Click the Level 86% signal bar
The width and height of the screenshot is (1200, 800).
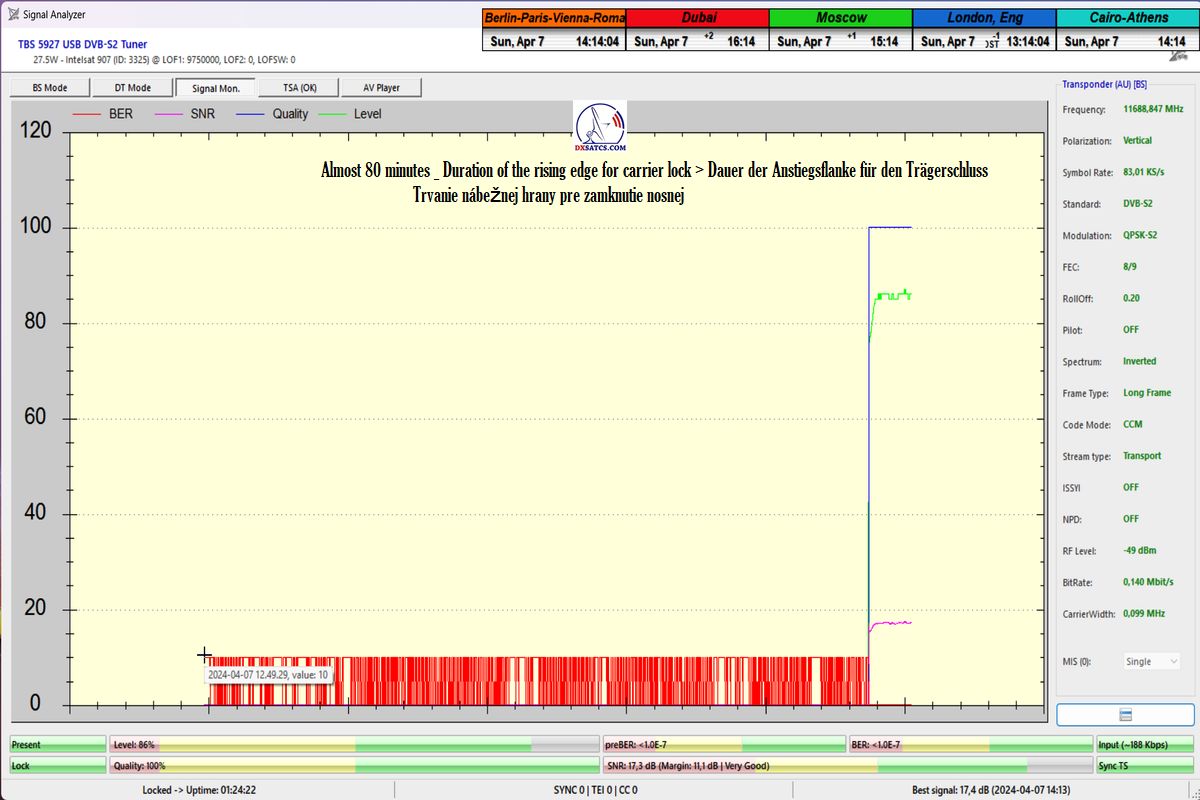point(353,745)
